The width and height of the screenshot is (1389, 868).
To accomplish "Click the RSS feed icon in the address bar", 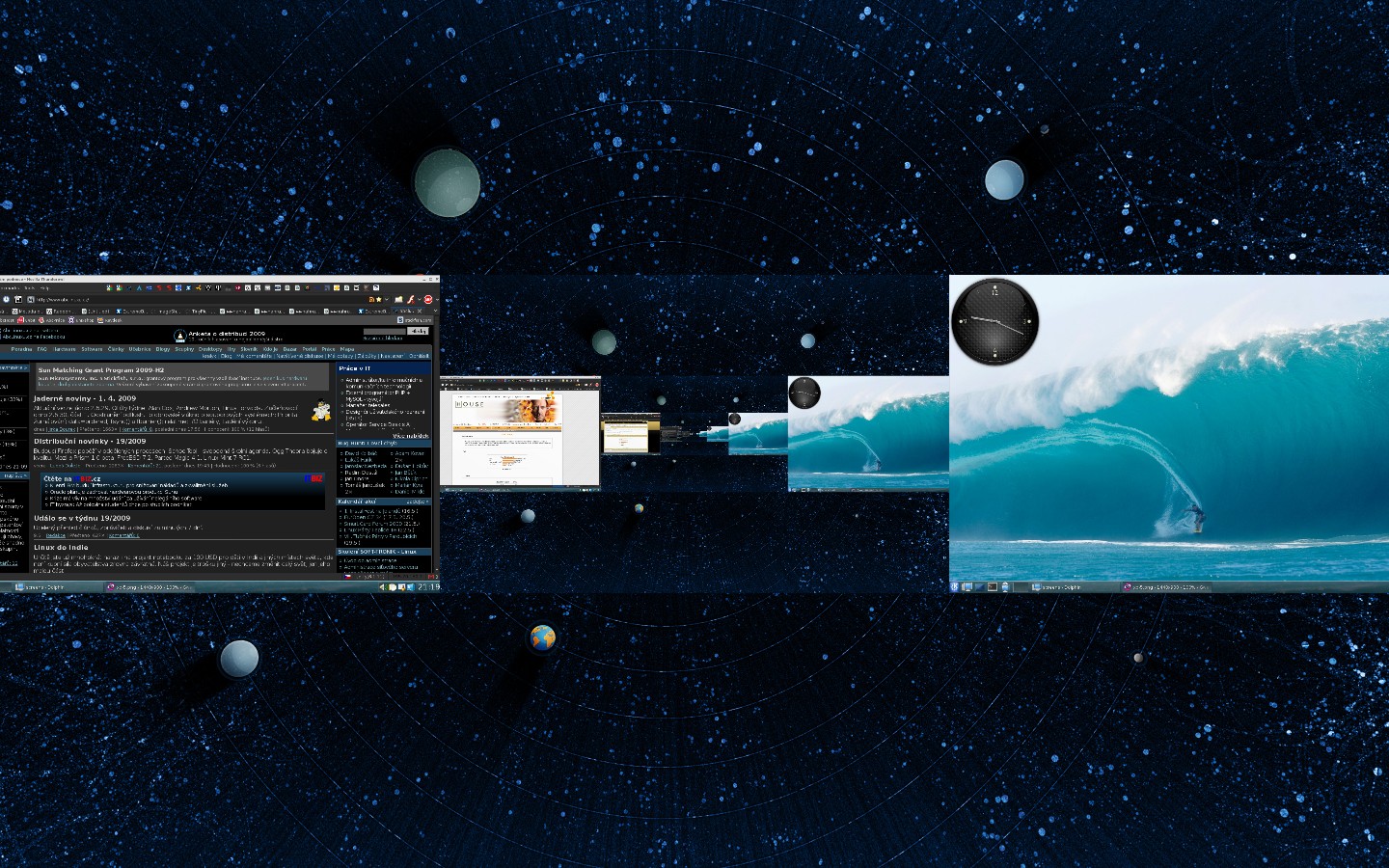I will (372, 299).
